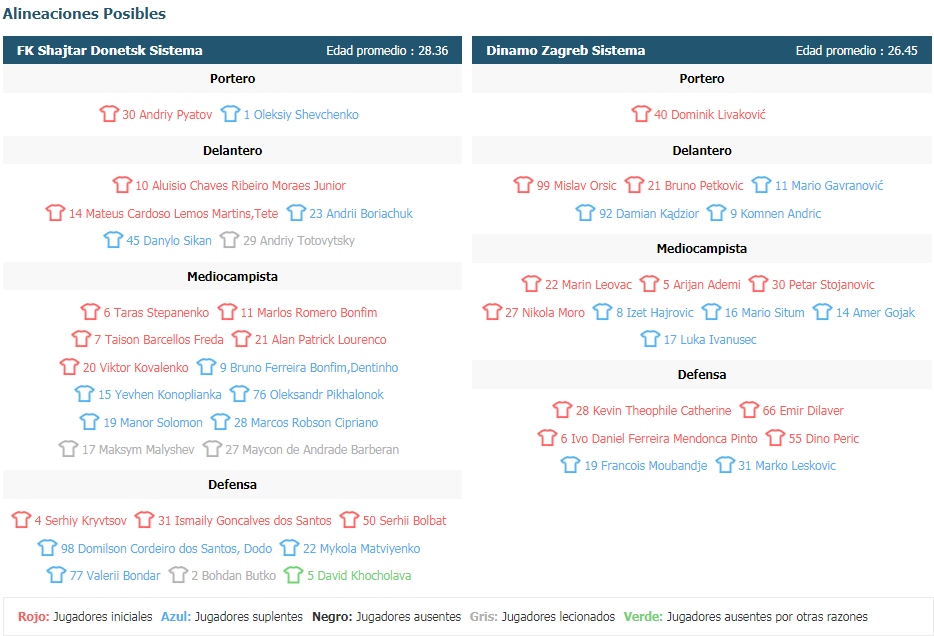This screenshot has height=636, width=934.
Task: Click the blue jersey icon beside Luka Ivanusec
Action: (x=650, y=339)
